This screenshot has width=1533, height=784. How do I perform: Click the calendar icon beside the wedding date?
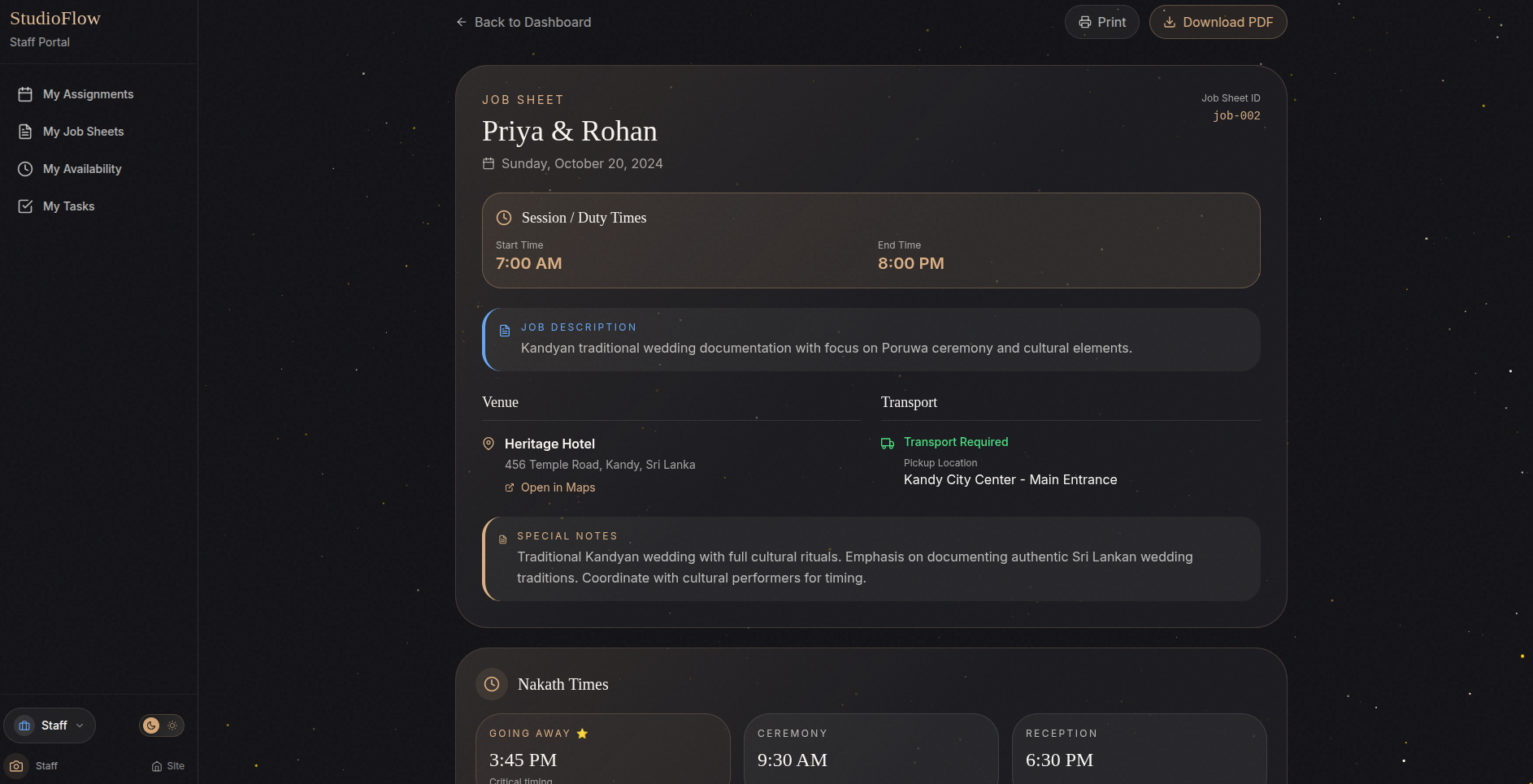click(489, 163)
